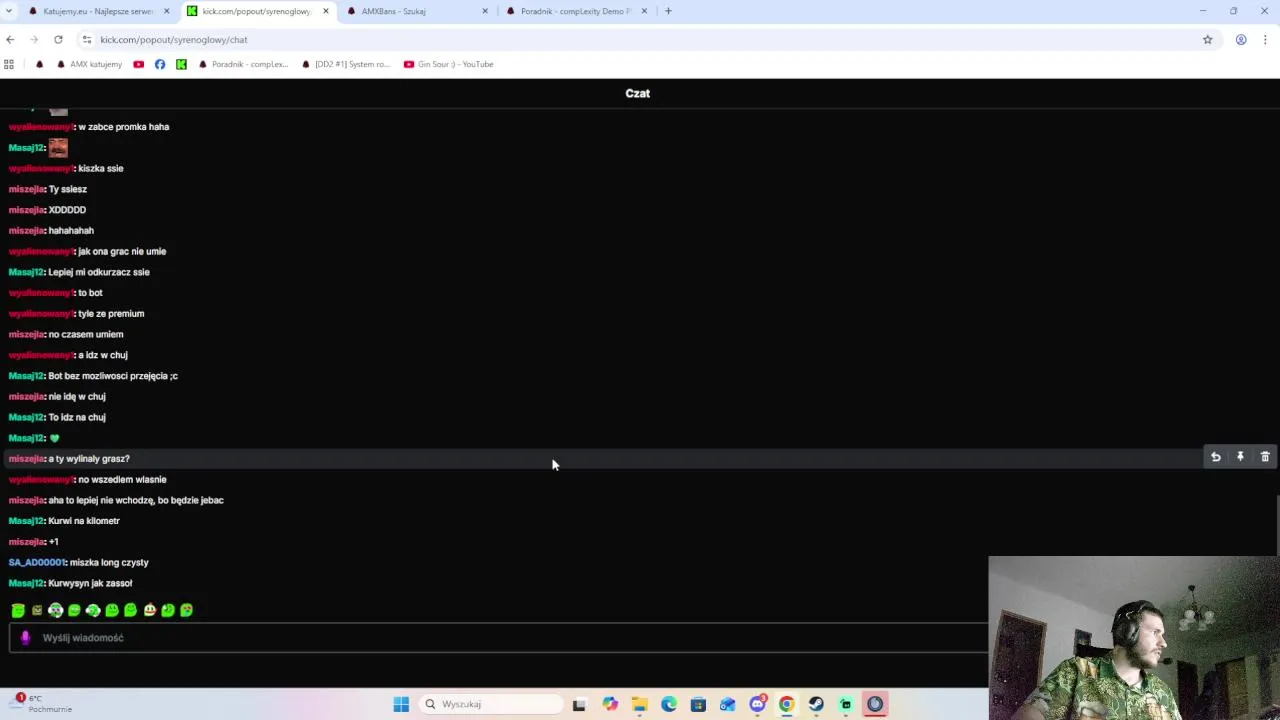
Task: Insert the olive square-face emote
Action: 37,610
